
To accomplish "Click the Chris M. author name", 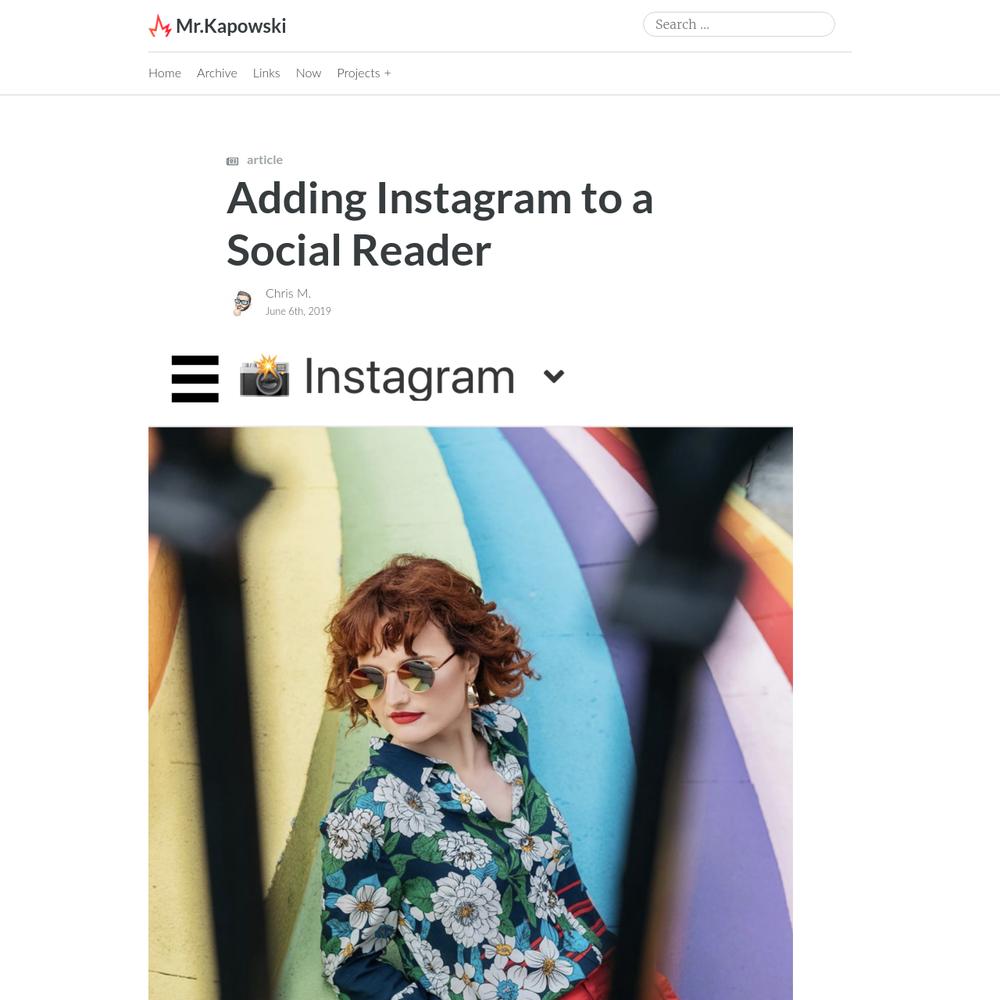I will coord(288,293).
